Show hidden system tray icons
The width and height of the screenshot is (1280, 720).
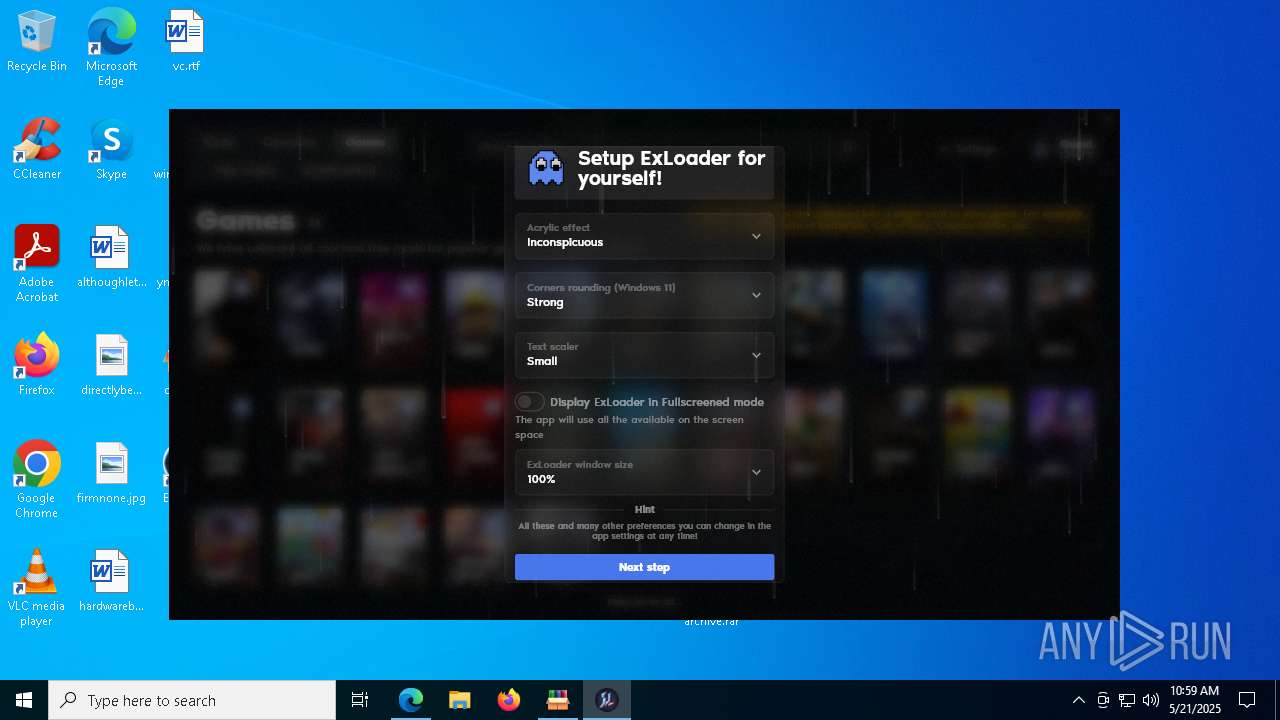(1078, 700)
